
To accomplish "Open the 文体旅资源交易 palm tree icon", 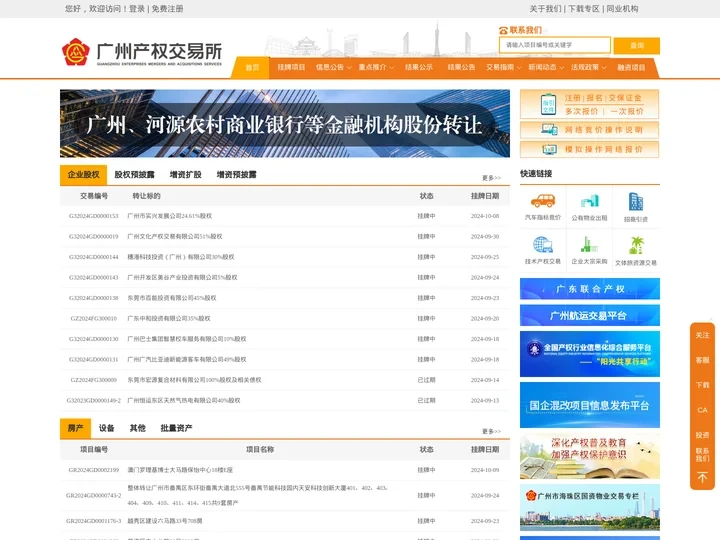I will [636, 245].
